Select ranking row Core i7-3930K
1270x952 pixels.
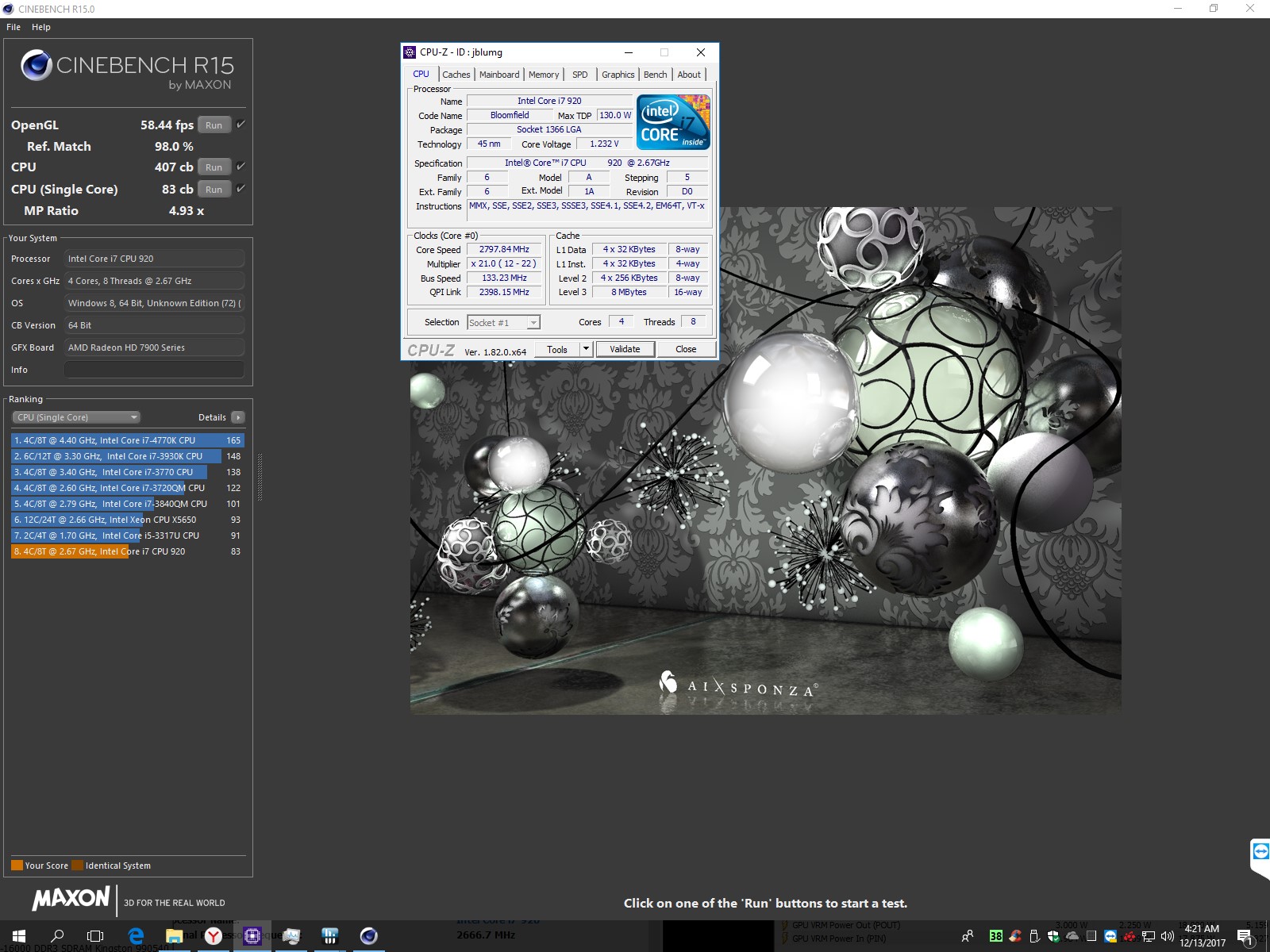(x=128, y=456)
